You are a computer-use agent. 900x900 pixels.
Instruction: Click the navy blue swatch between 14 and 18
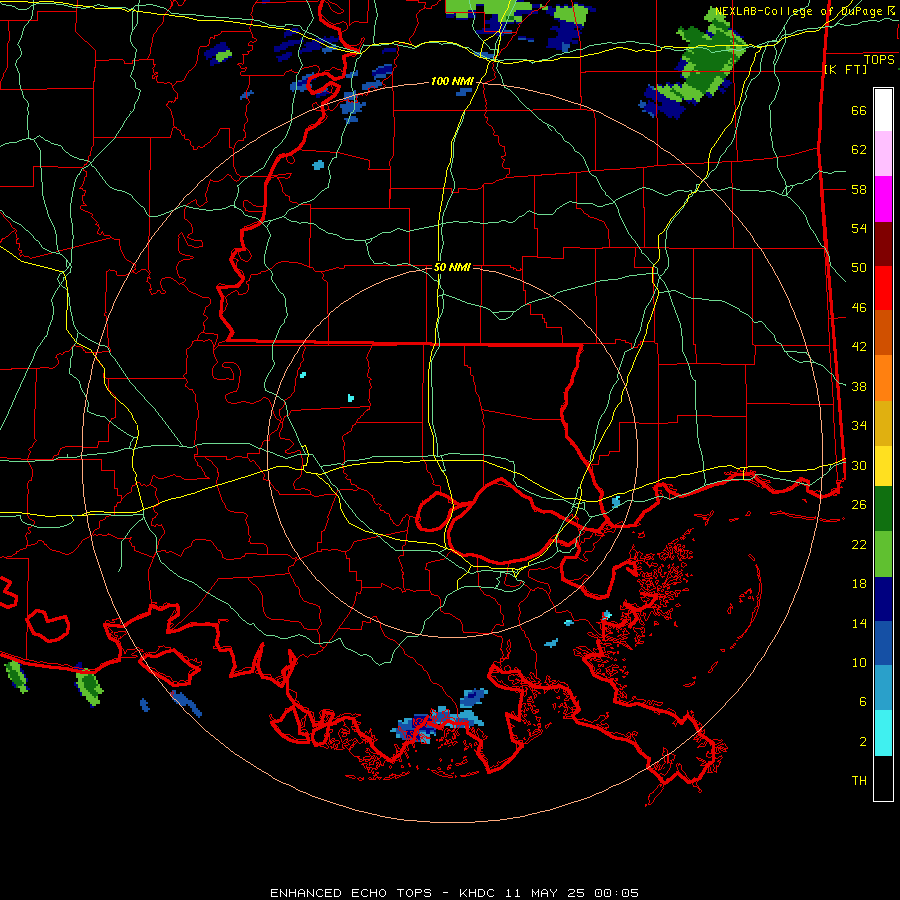pos(883,599)
